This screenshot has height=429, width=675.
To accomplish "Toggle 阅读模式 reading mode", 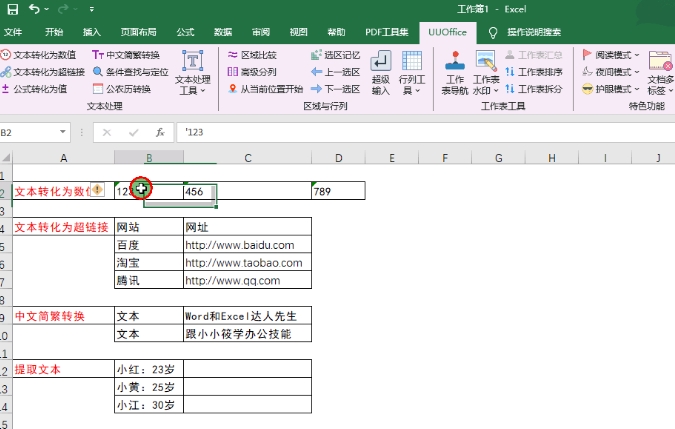I will (x=610, y=55).
